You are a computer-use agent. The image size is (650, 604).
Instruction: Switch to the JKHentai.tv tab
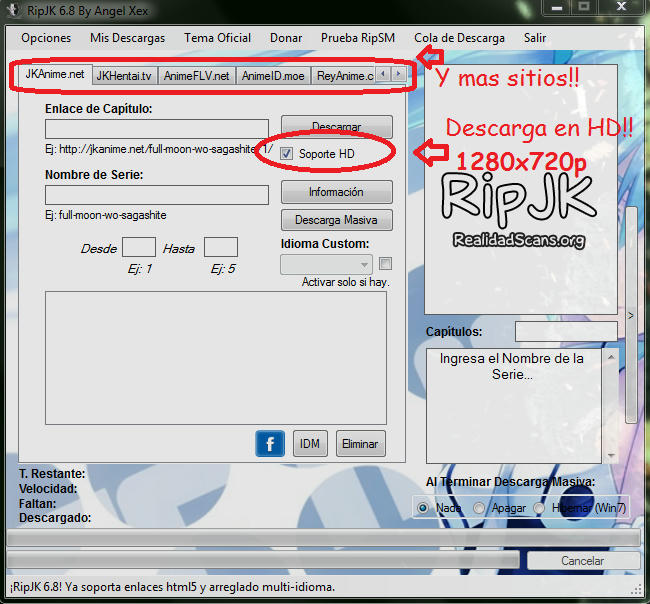[124, 76]
